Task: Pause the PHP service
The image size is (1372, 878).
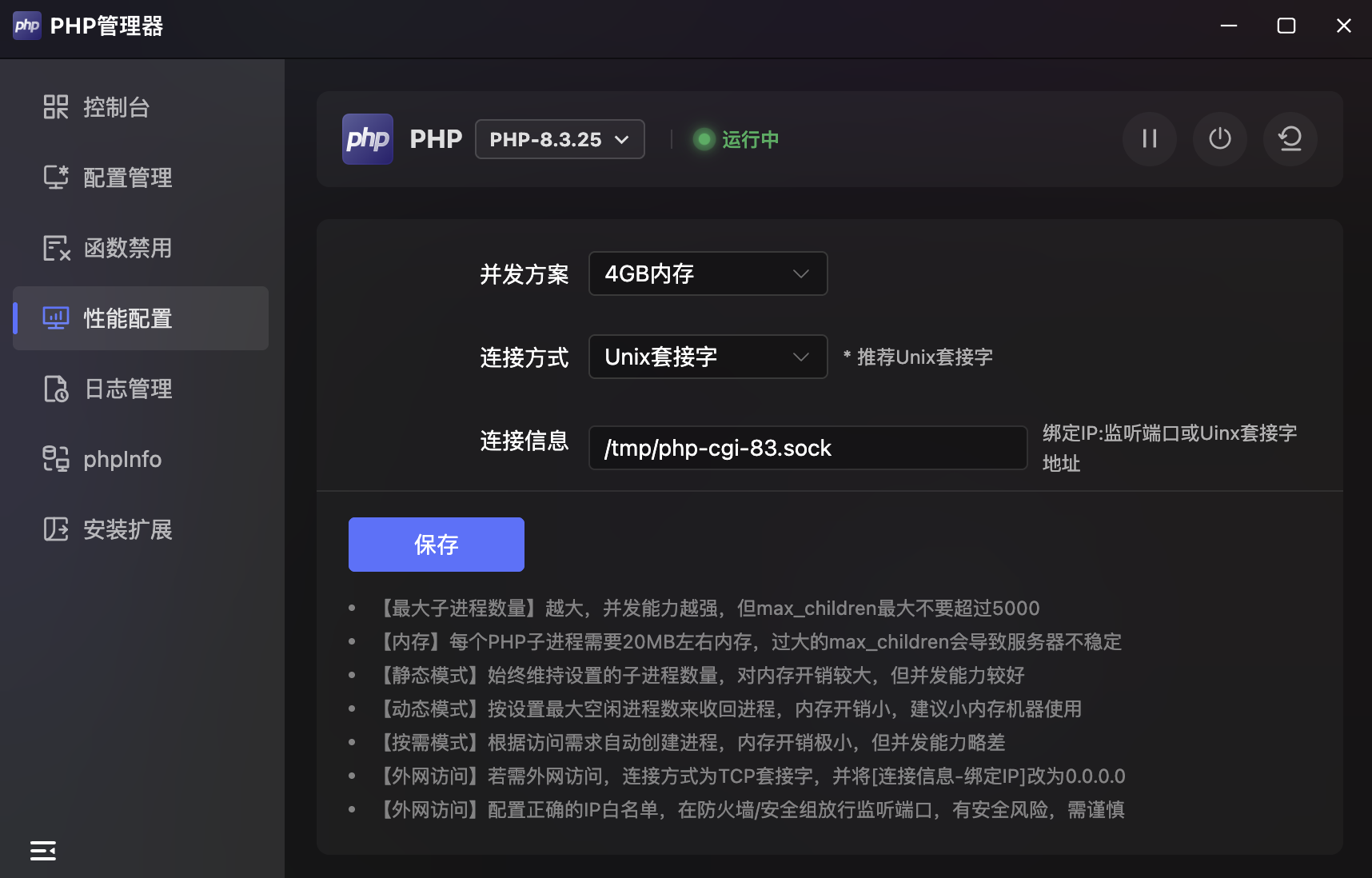Action: [1150, 139]
